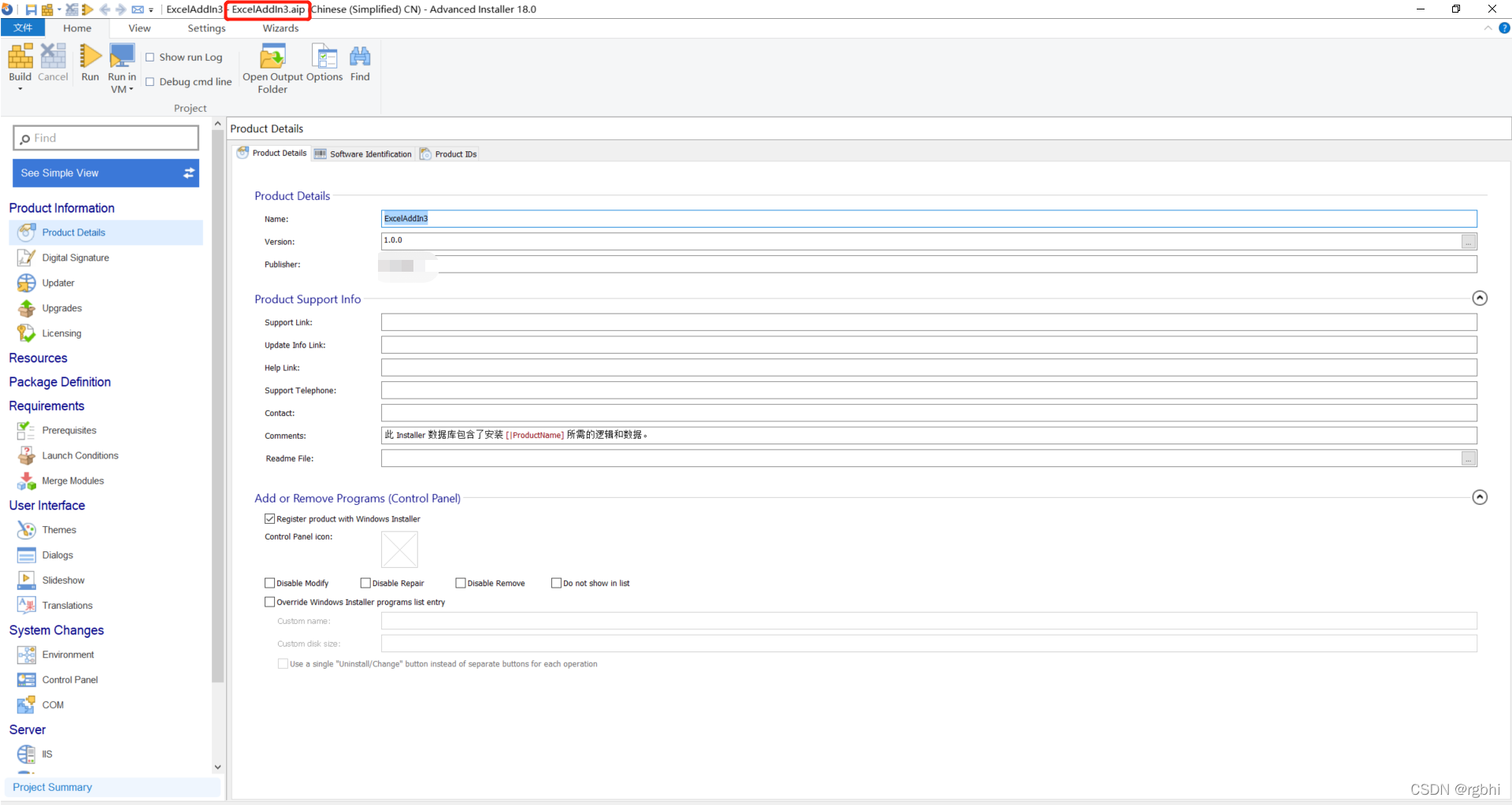This screenshot has height=805, width=1512.
Task: Open Digital Signature page
Action: [76, 258]
